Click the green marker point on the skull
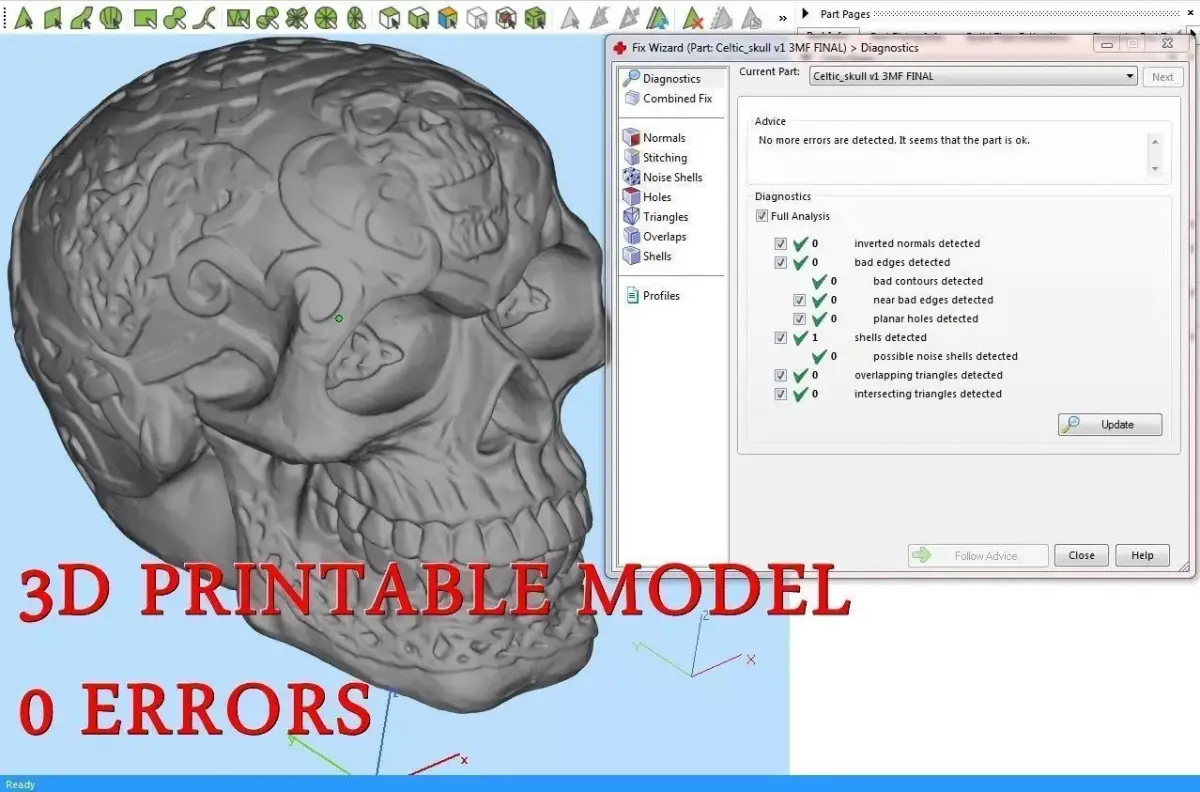Image resolution: width=1200 pixels, height=792 pixels. tap(339, 318)
